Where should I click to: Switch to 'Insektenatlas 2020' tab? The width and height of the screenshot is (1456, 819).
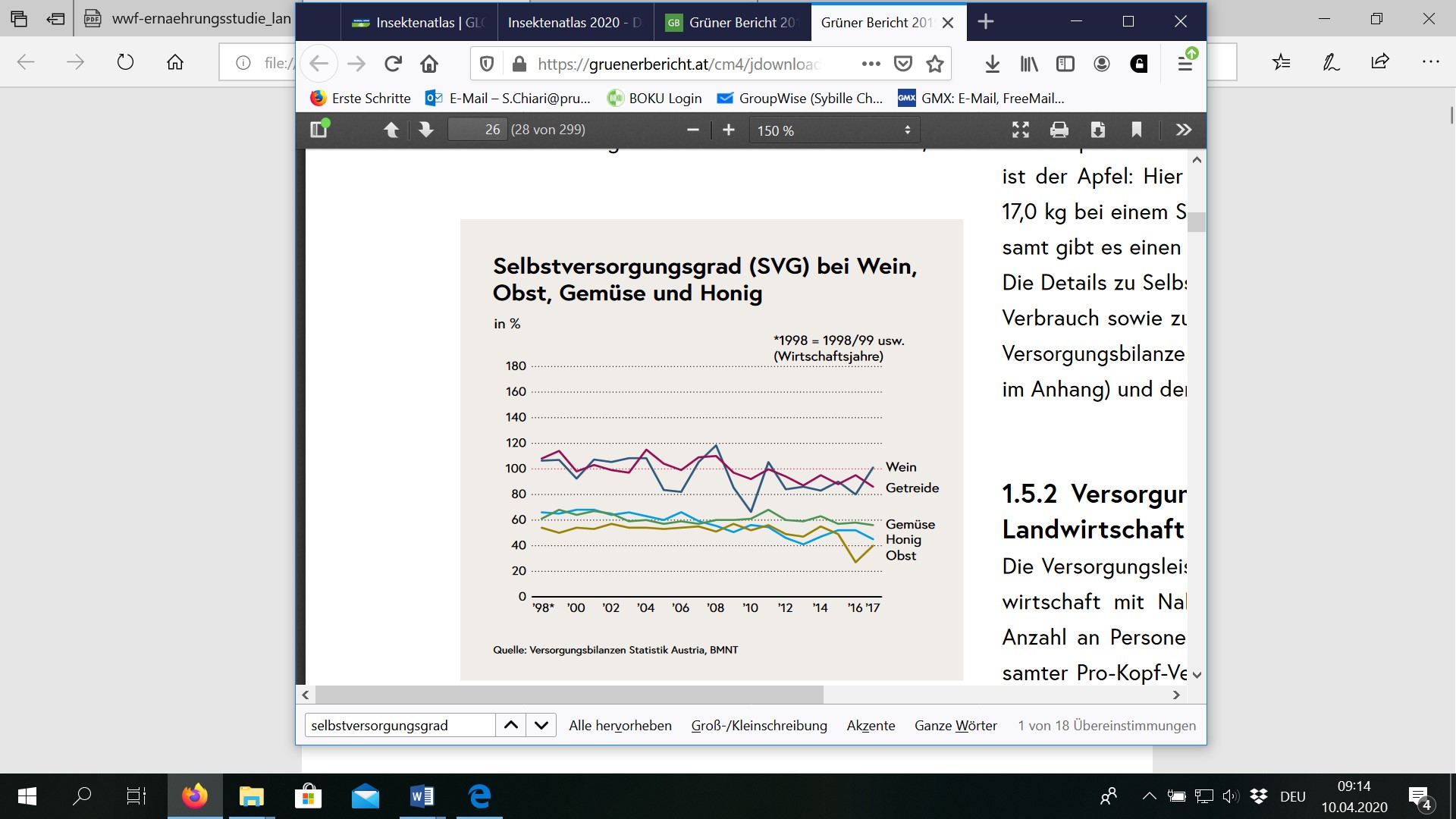coord(573,23)
